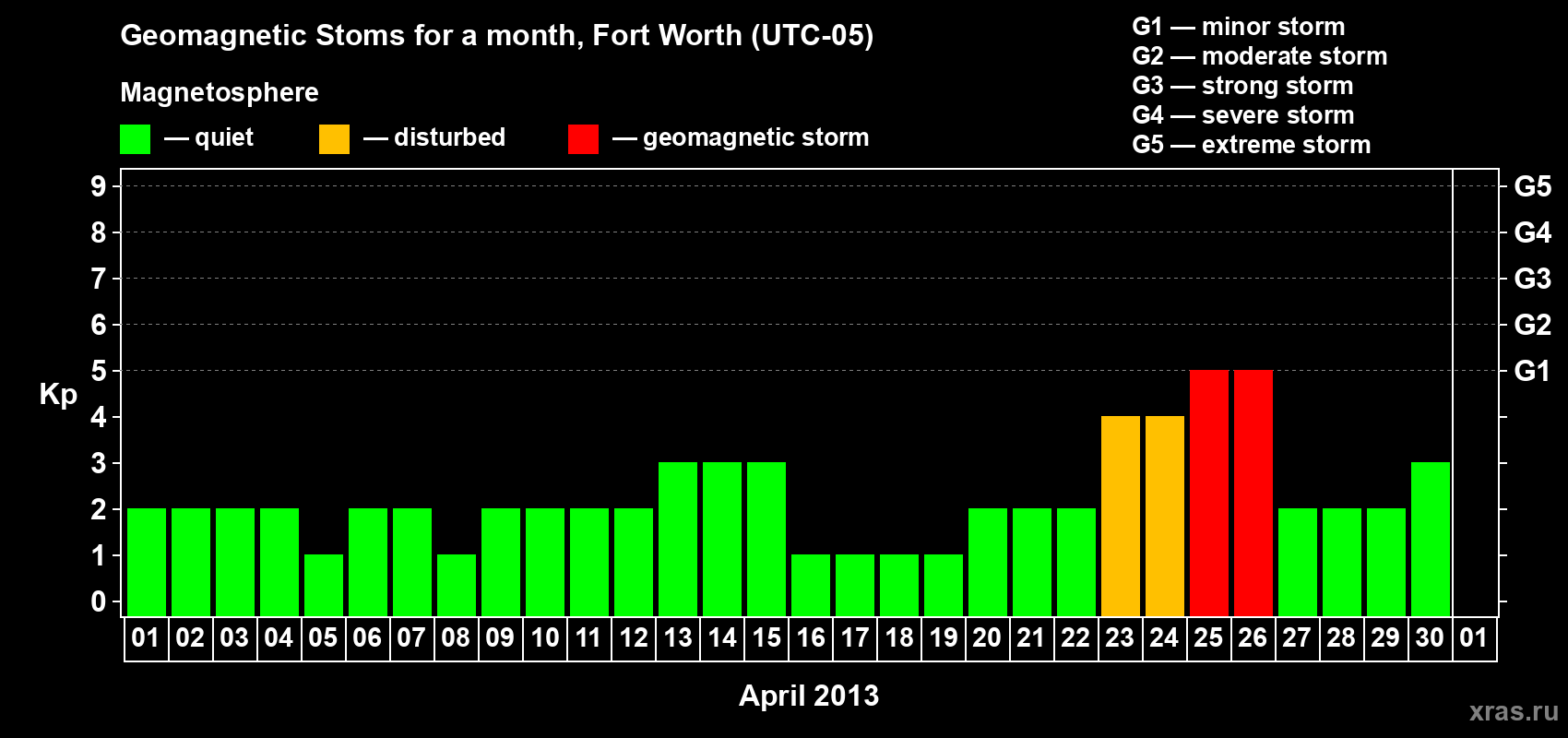Click the G4 label on right axis
The height and width of the screenshot is (738, 1568).
(x=1532, y=232)
